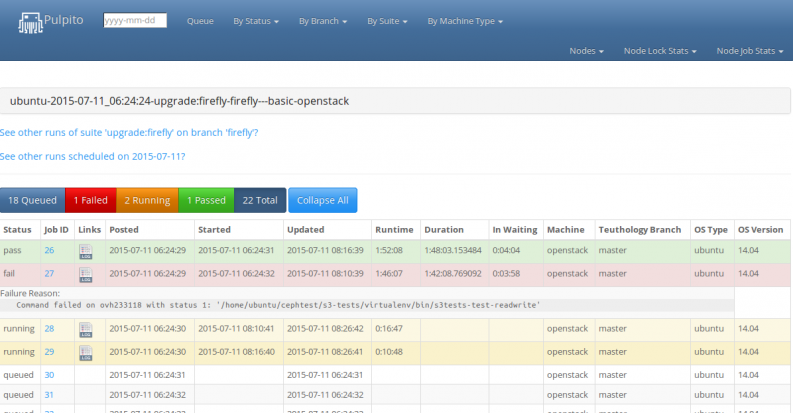Open job ID 30 link

(49, 375)
